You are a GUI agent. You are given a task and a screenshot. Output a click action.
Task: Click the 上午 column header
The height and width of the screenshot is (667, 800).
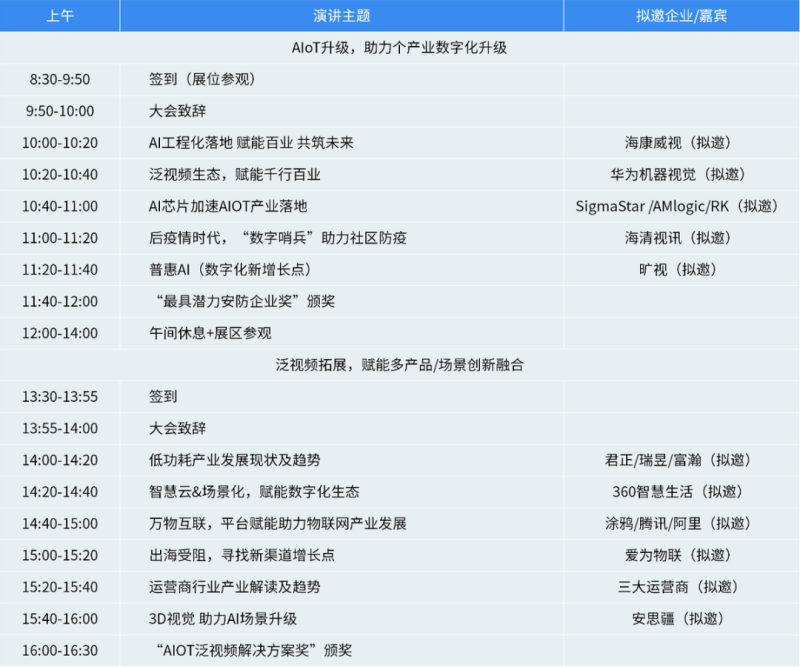point(59,15)
